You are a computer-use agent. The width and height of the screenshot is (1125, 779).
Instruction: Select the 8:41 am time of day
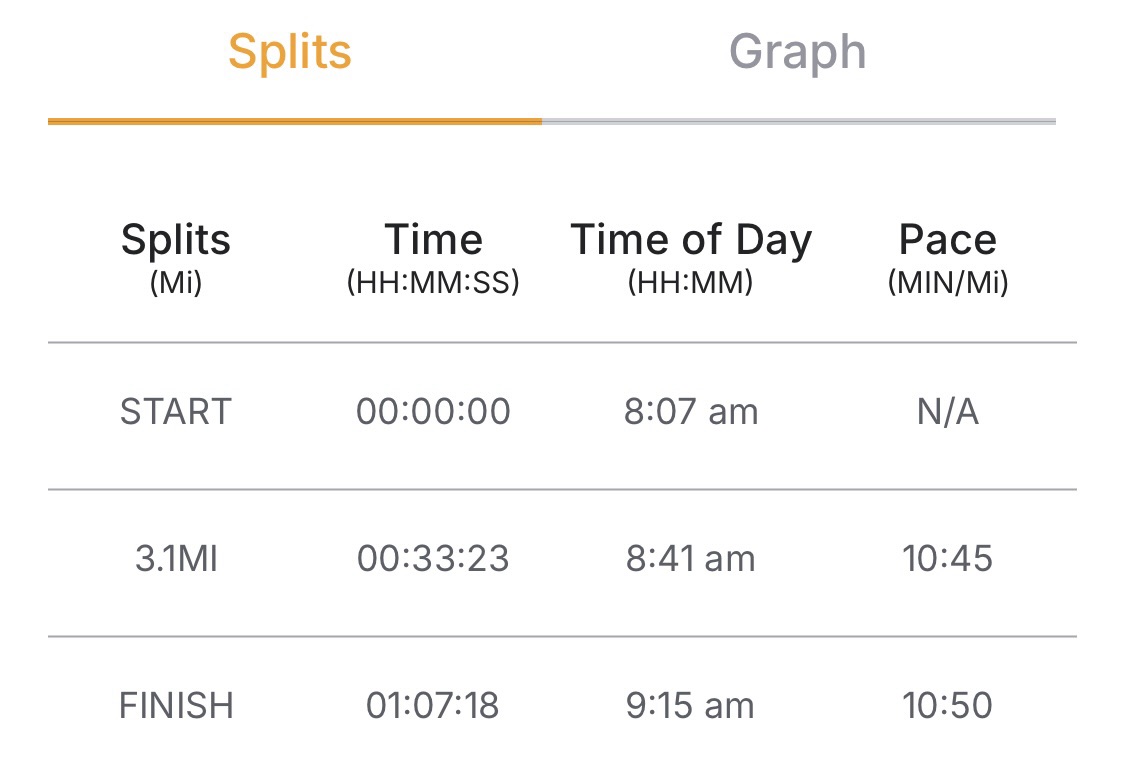691,559
